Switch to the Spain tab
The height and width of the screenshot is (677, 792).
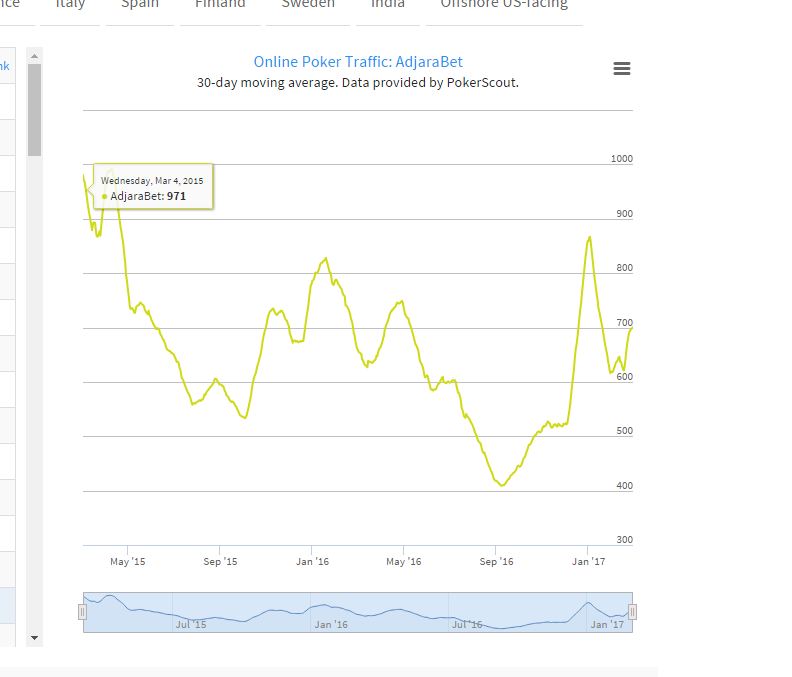(x=140, y=5)
